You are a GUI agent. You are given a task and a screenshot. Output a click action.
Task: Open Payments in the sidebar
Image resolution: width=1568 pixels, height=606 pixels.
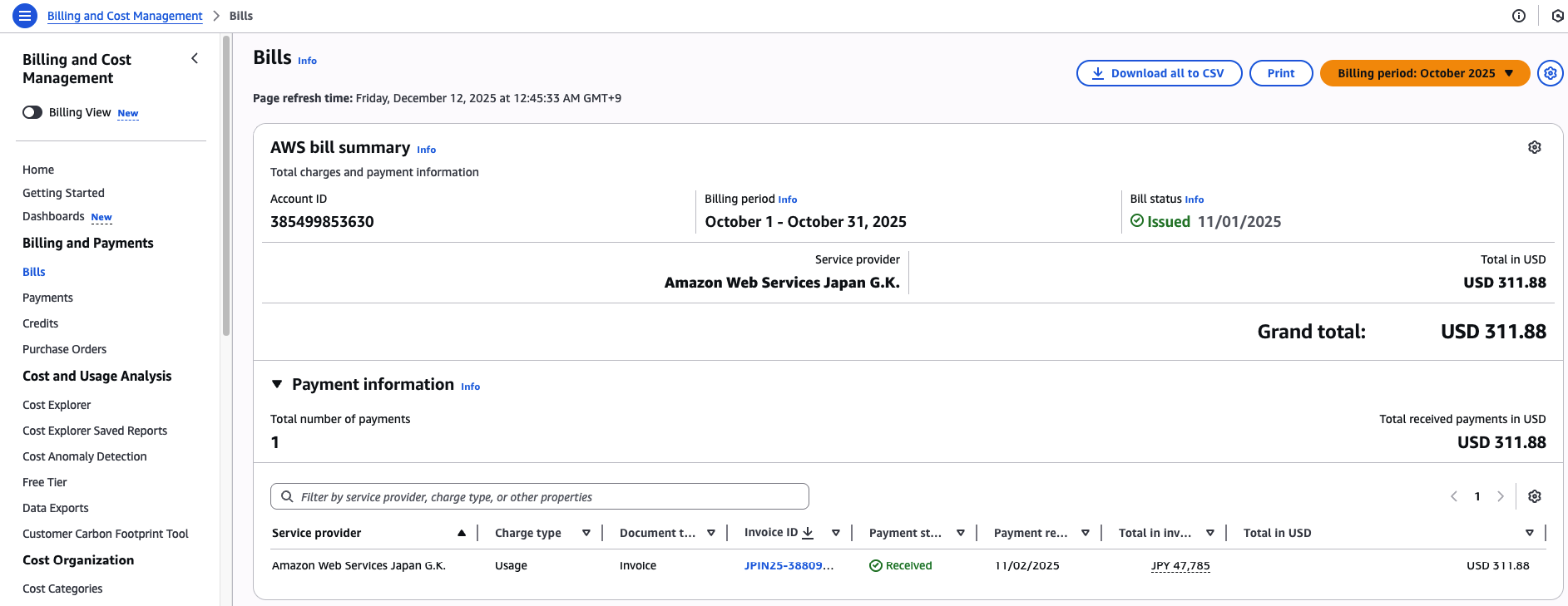47,298
